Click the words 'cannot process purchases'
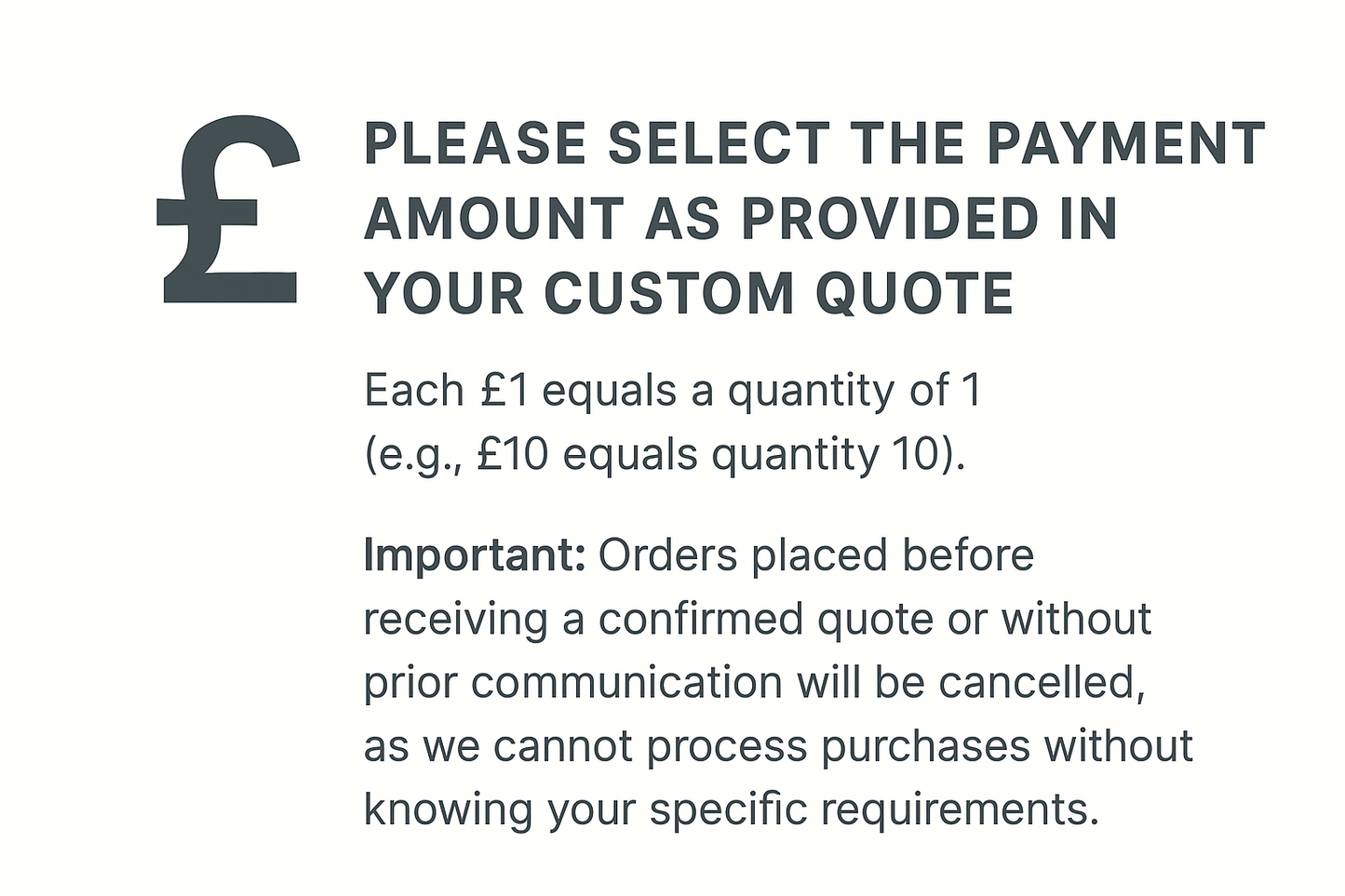The width and height of the screenshot is (1345, 896). 761,746
